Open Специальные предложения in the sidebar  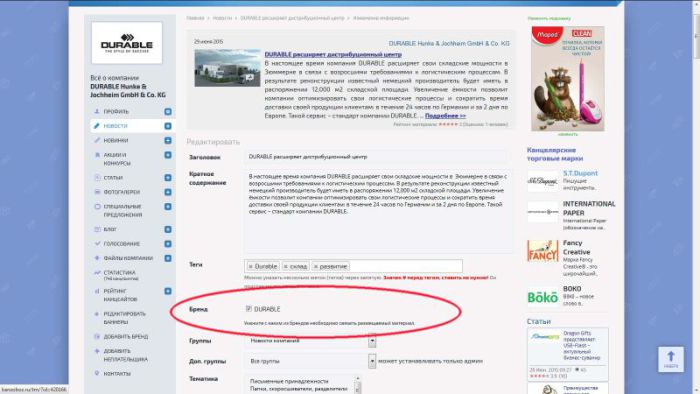point(123,211)
